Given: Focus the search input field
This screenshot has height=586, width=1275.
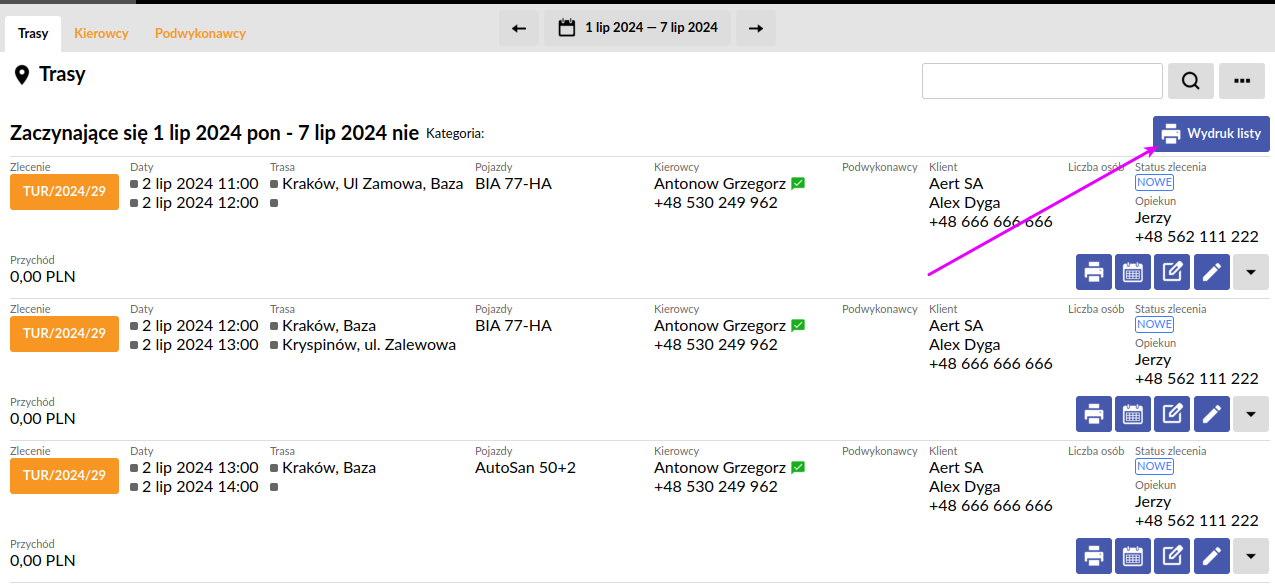Looking at the screenshot, I should (x=1042, y=81).
